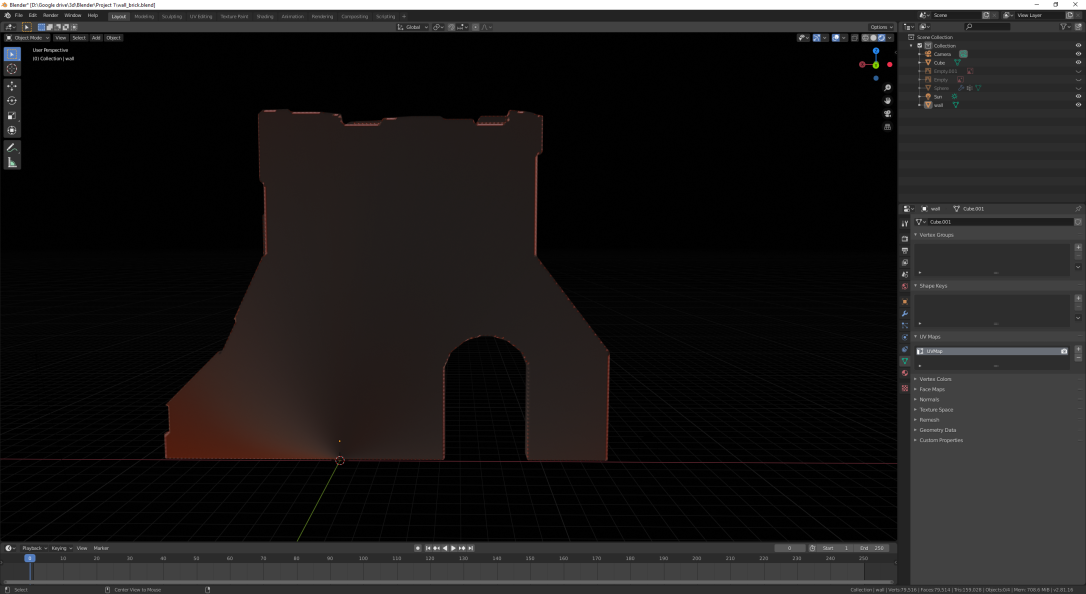
Task: Select the Cursor tool in the viewport toolbar
Action: click(12, 69)
